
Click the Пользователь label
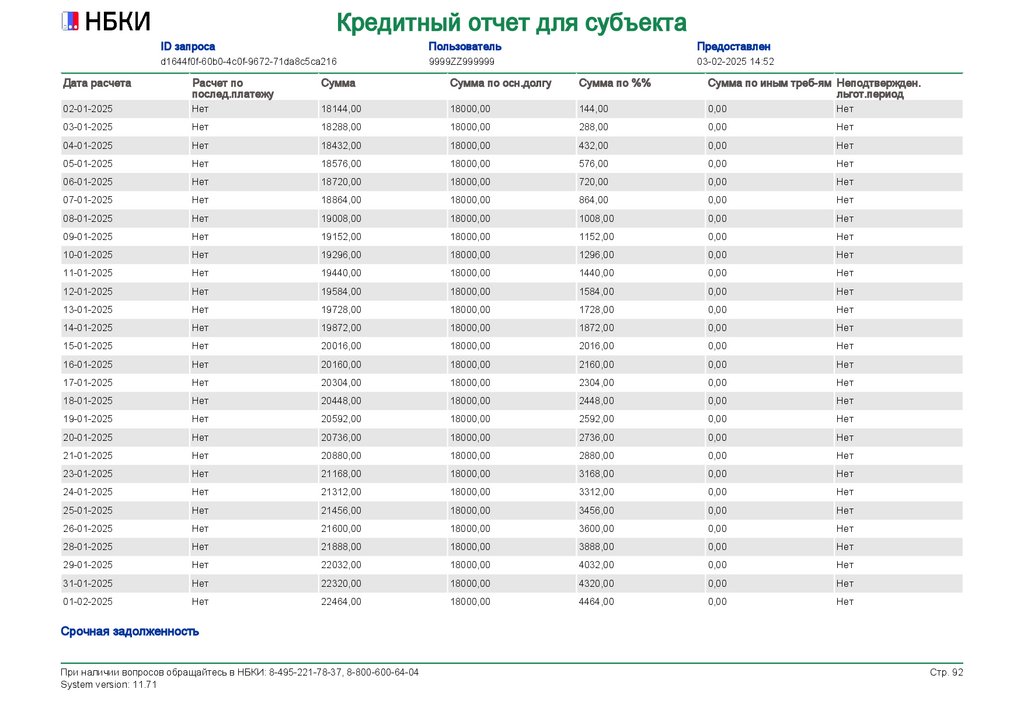pos(465,46)
